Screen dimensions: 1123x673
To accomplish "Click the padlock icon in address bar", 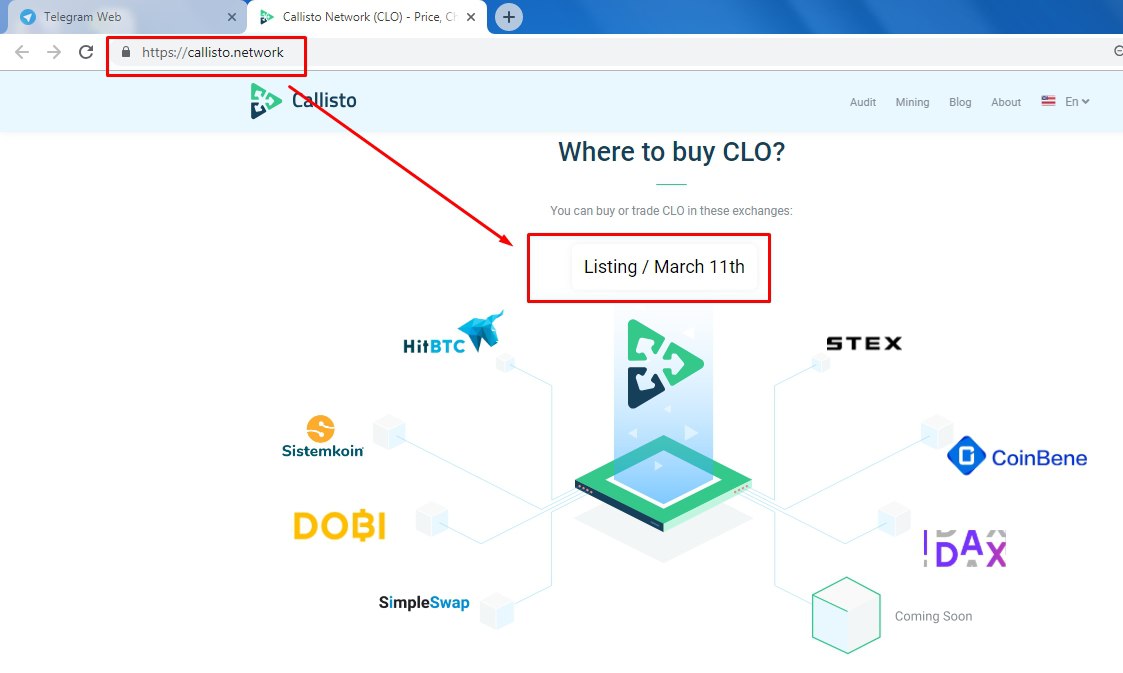I will 126,52.
